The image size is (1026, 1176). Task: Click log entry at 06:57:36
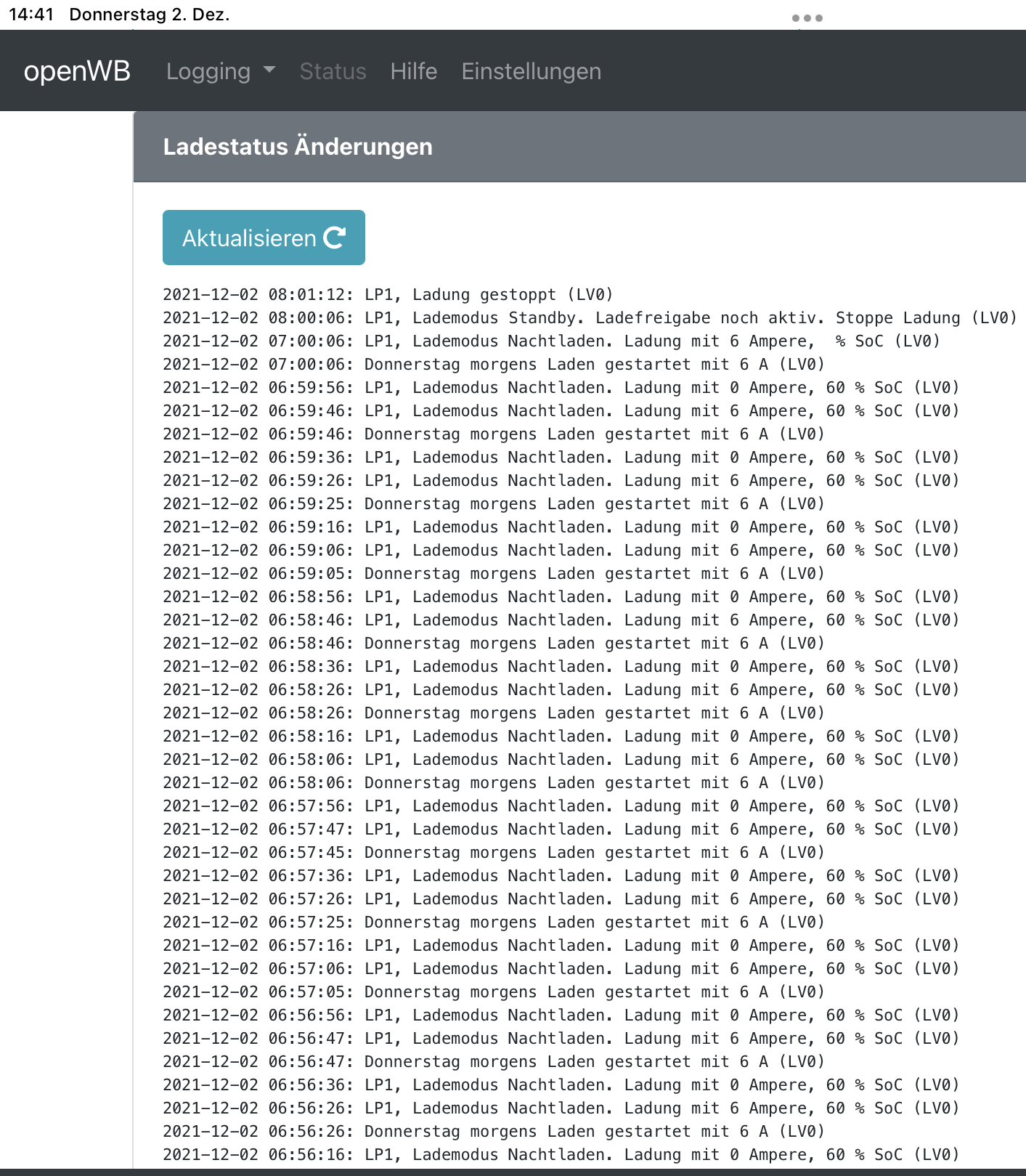point(561,875)
